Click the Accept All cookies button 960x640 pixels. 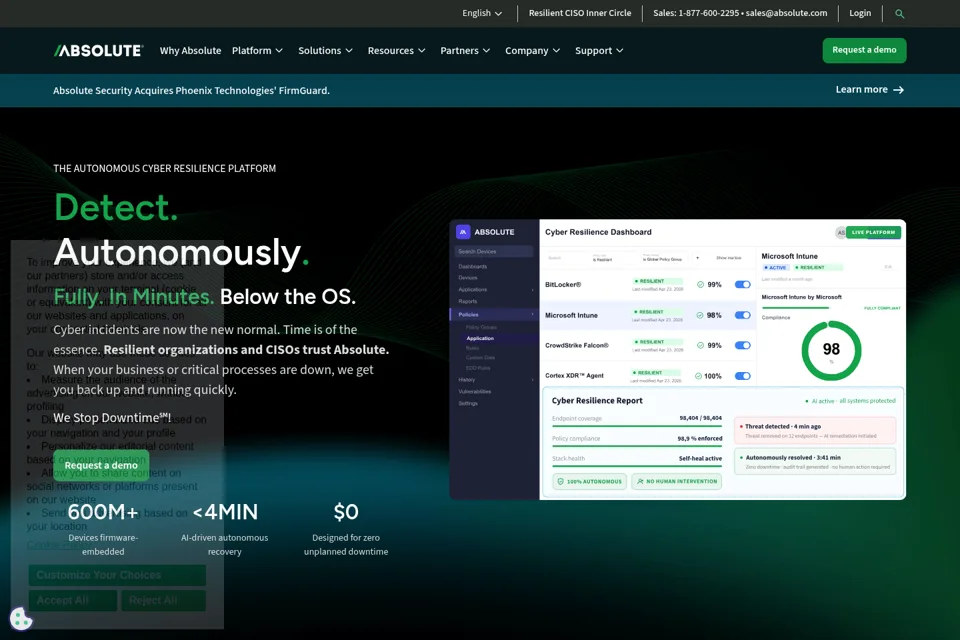[x=73, y=600]
